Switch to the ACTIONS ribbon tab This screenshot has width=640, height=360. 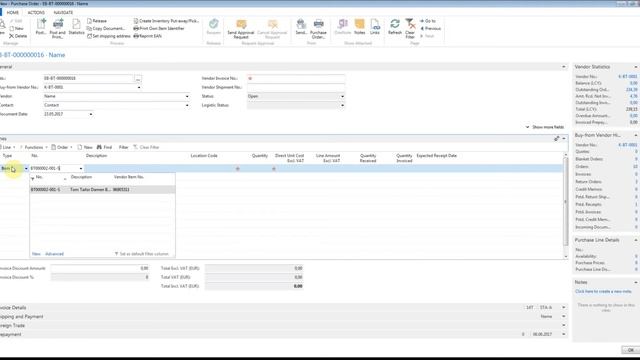click(36, 13)
